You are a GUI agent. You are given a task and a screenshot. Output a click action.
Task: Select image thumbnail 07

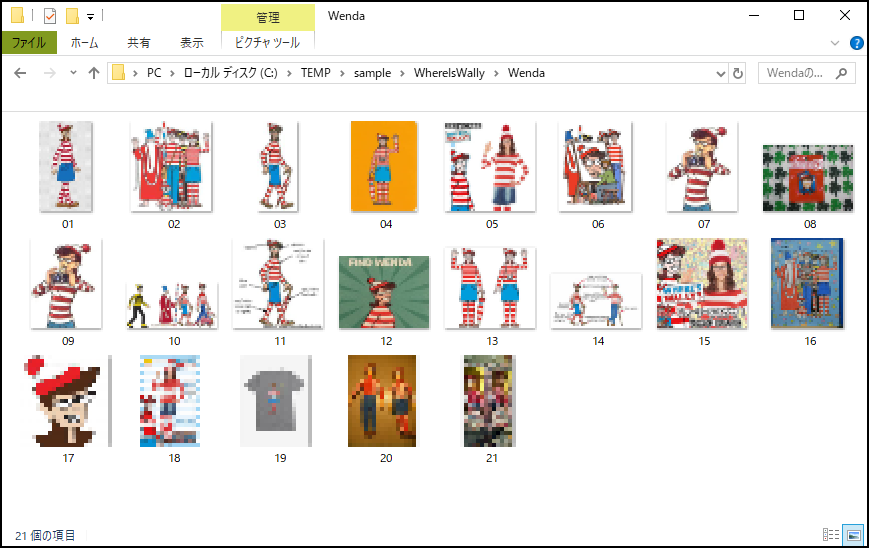(702, 166)
